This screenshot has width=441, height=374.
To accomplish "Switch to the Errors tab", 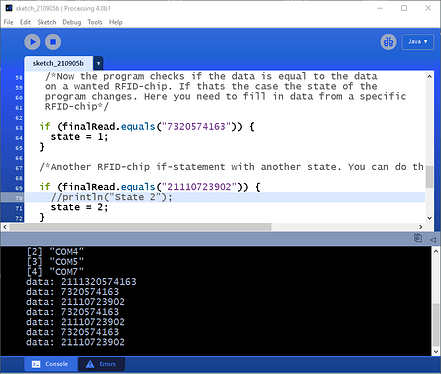I will (102, 364).
